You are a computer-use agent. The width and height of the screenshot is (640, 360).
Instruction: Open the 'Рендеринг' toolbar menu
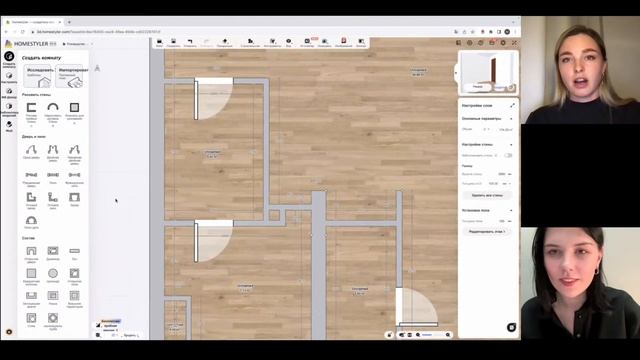pyautogui.click(x=324, y=42)
